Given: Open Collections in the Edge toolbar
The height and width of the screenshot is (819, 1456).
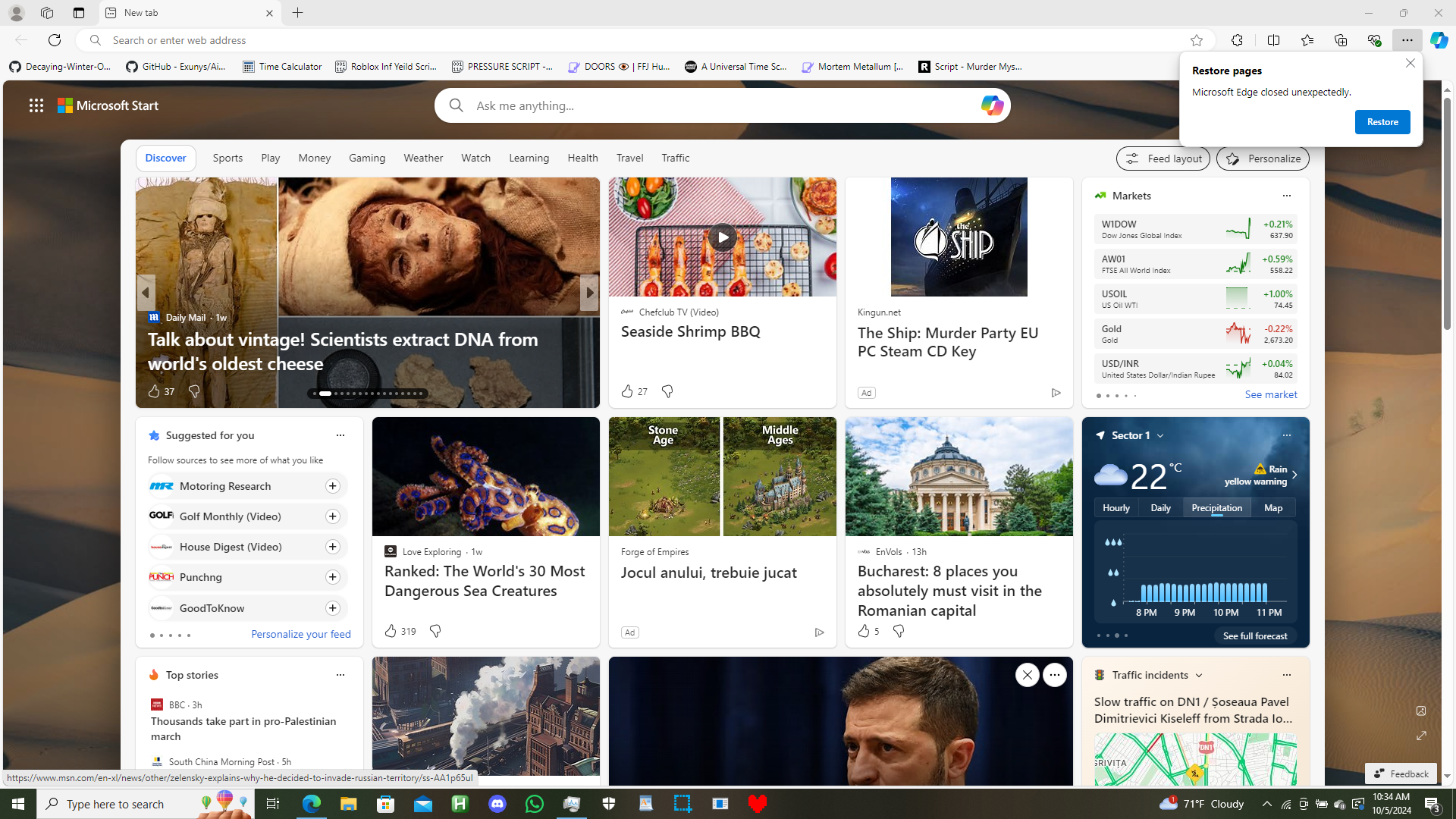Looking at the screenshot, I should [x=1340, y=40].
